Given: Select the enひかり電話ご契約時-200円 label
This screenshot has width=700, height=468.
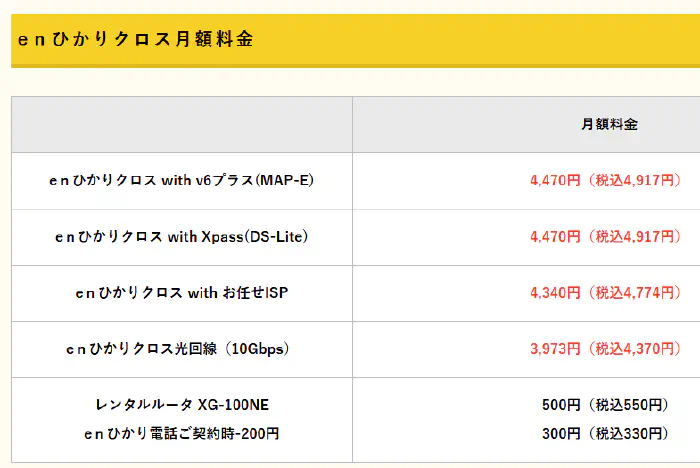Looking at the screenshot, I should (x=182, y=433).
